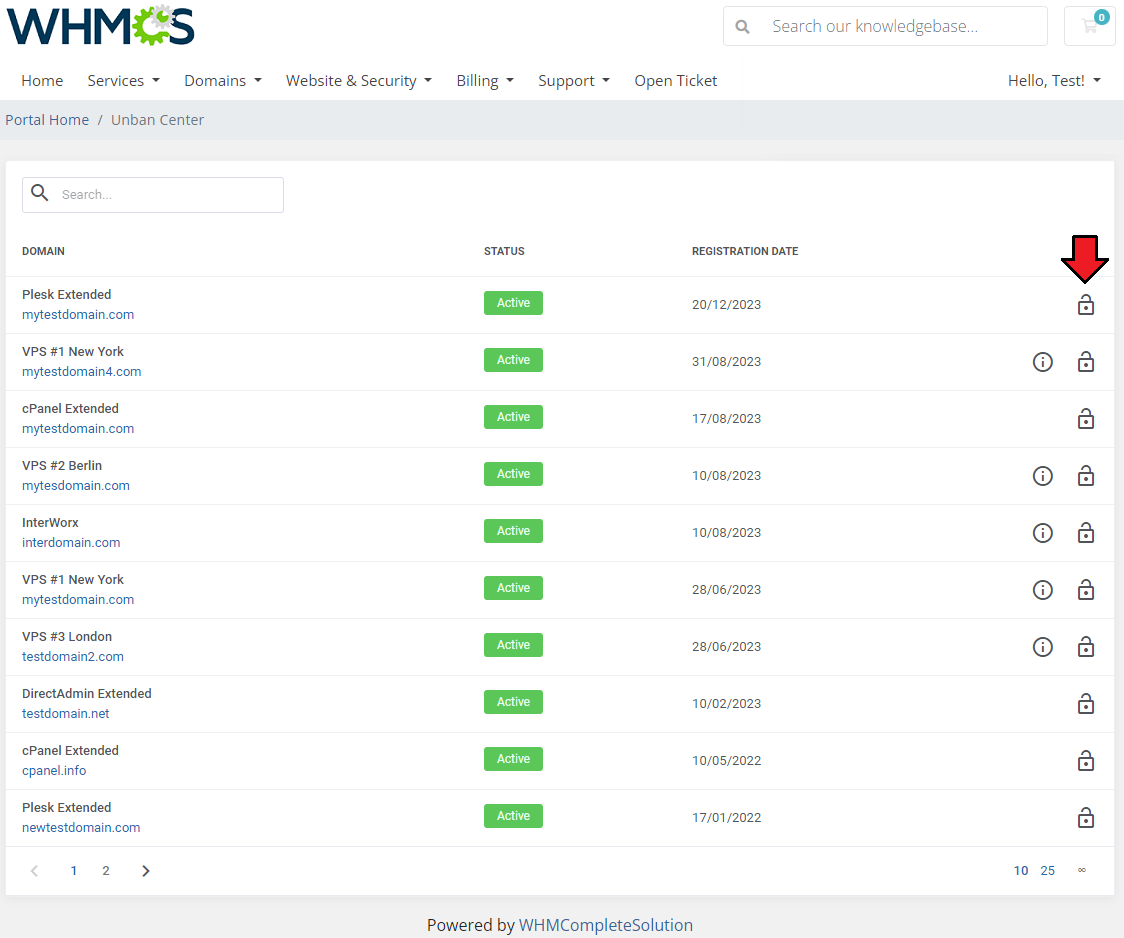Click unlock icon for cPanel Extended dated 17/08/2023
Image resolution: width=1124 pixels, height=938 pixels.
[x=1085, y=418]
